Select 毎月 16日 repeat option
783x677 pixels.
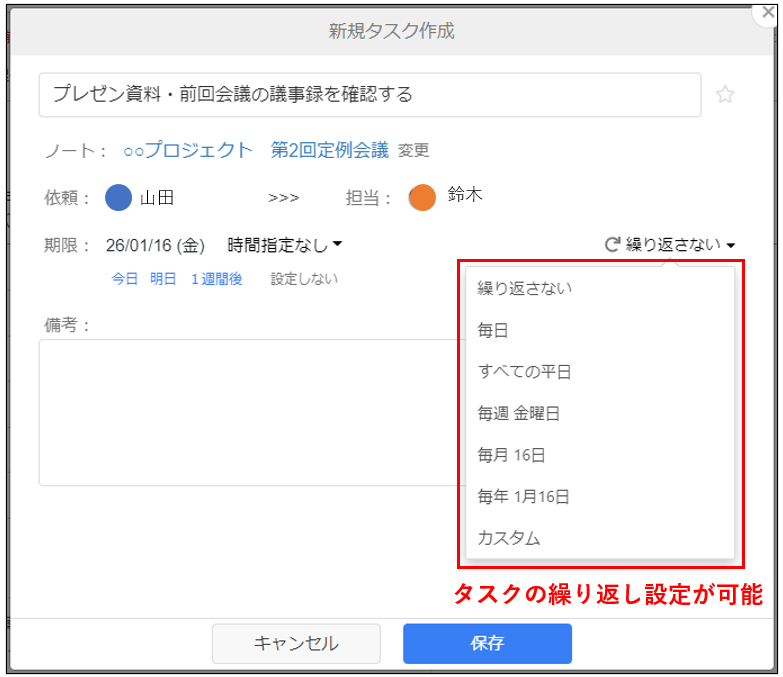[x=600, y=455]
